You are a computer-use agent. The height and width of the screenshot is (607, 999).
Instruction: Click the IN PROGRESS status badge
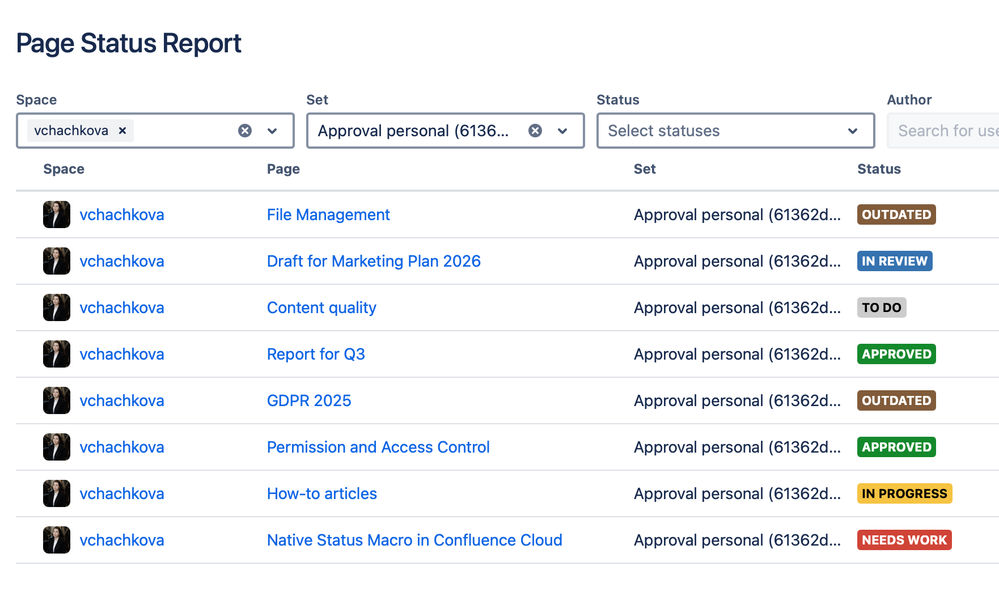coord(904,494)
